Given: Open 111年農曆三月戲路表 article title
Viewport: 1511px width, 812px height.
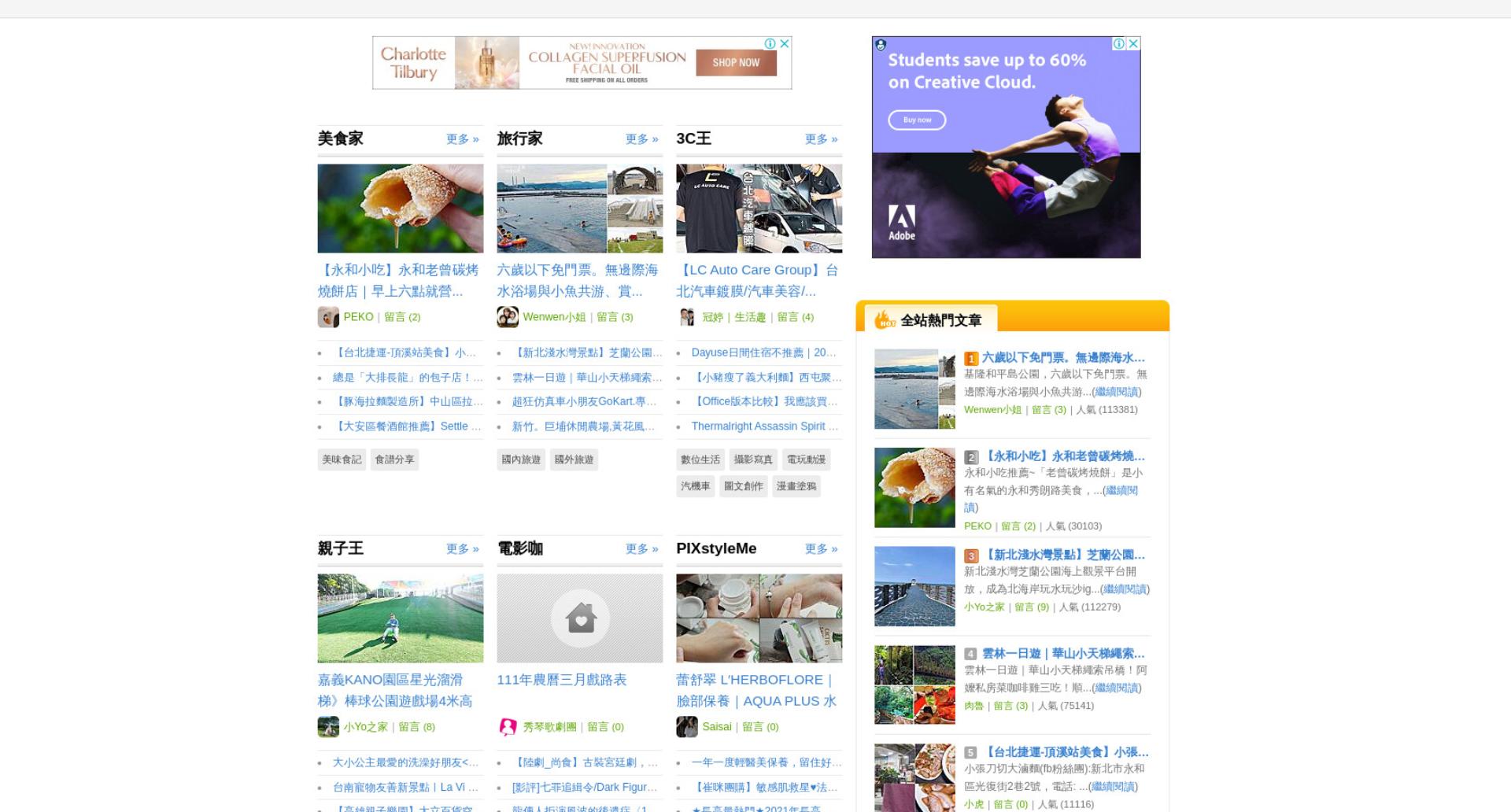Looking at the screenshot, I should 562,680.
